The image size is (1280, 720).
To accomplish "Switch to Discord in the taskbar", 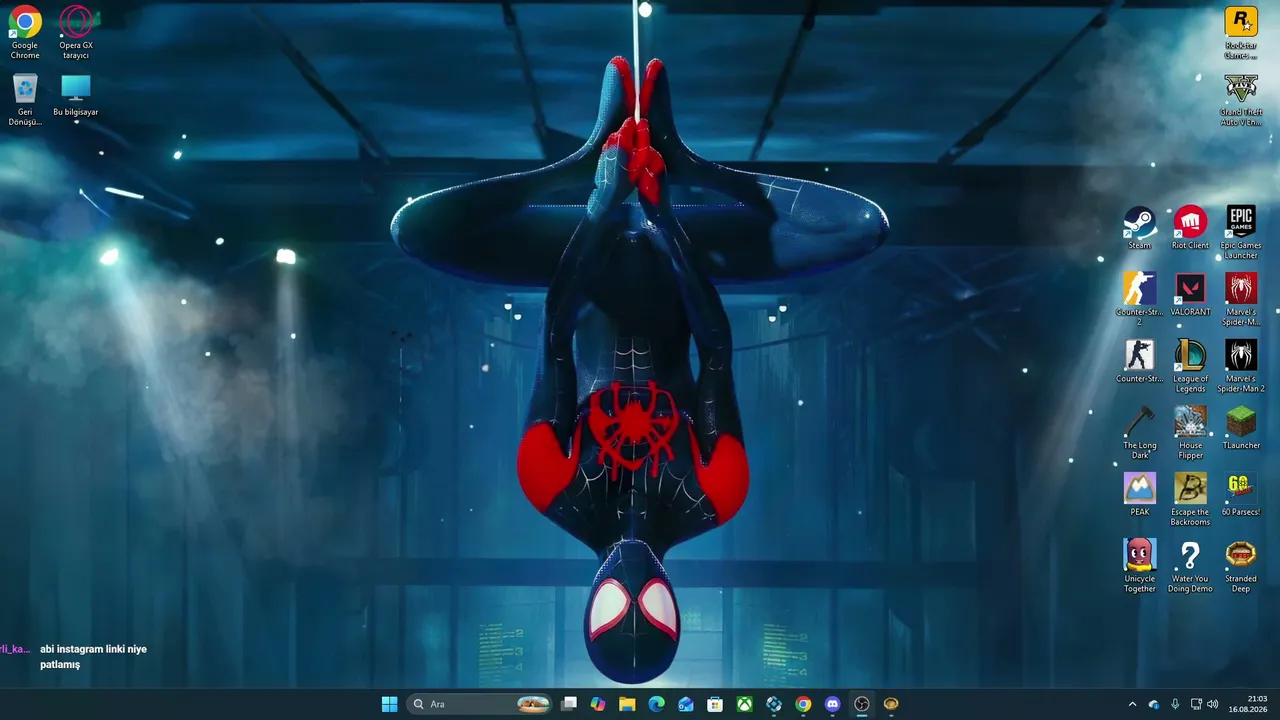I will (832, 704).
